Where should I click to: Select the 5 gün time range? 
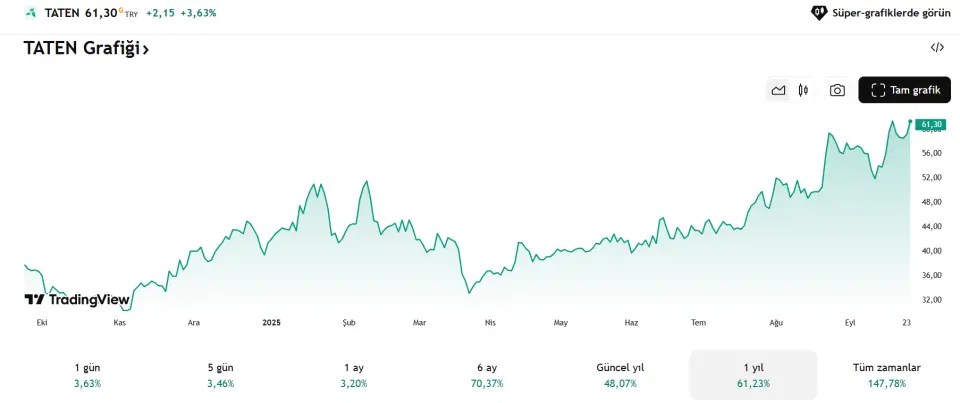220,375
